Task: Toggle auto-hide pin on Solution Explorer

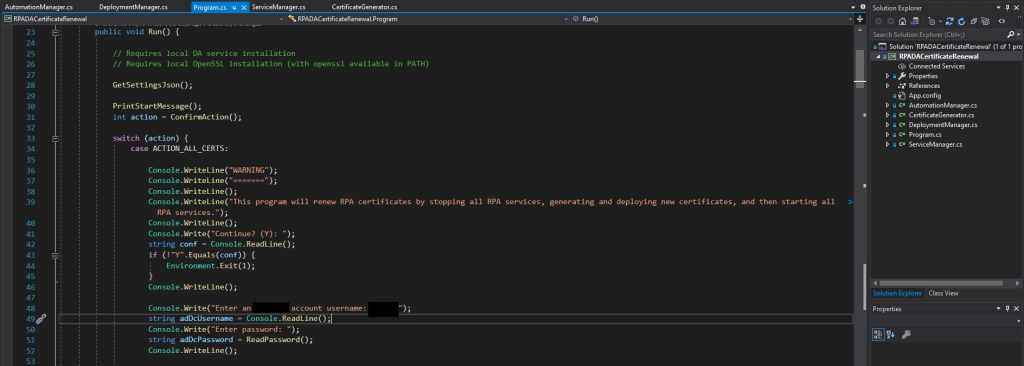Action: point(1008,7)
